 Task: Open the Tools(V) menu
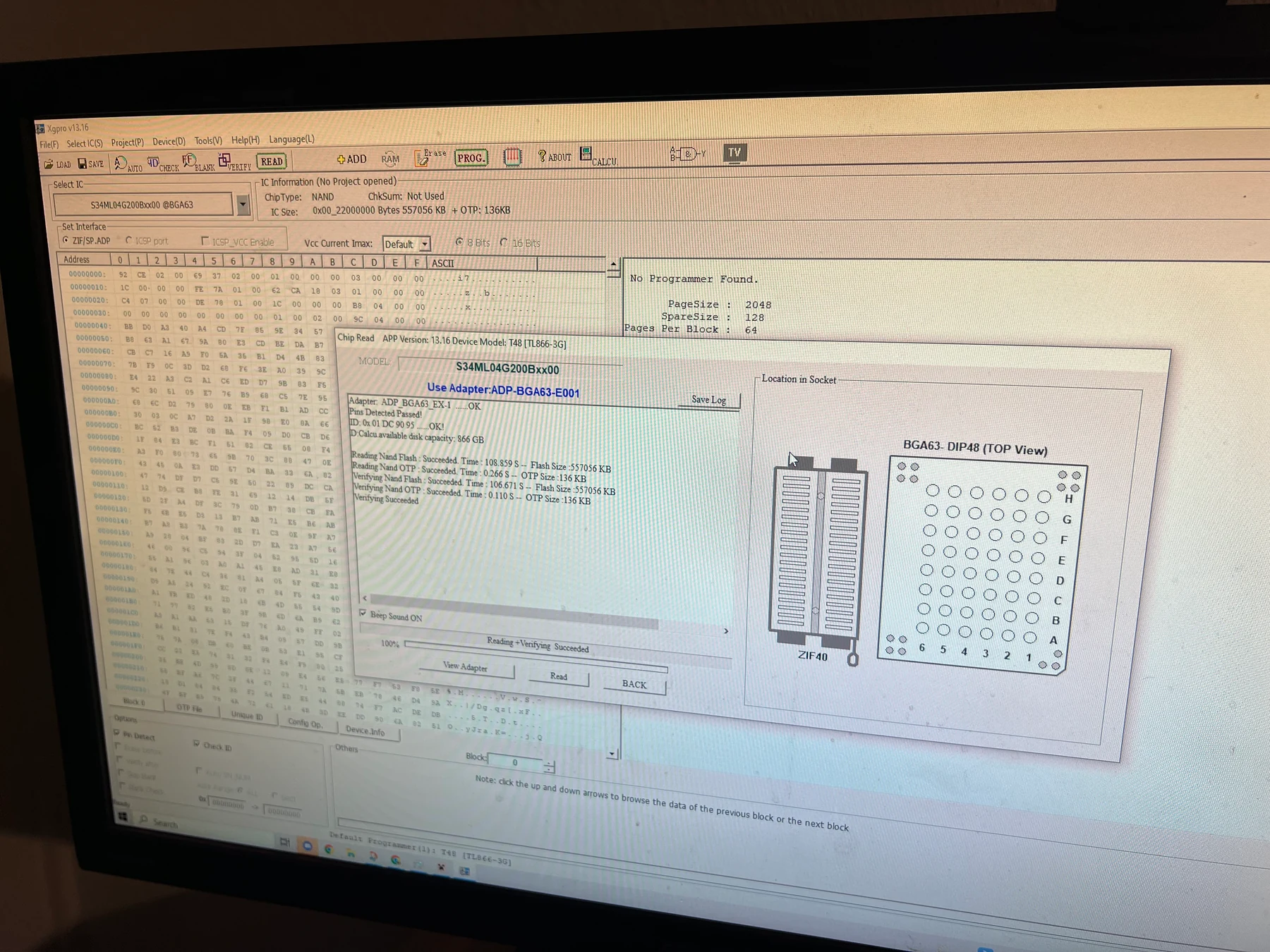(208, 141)
